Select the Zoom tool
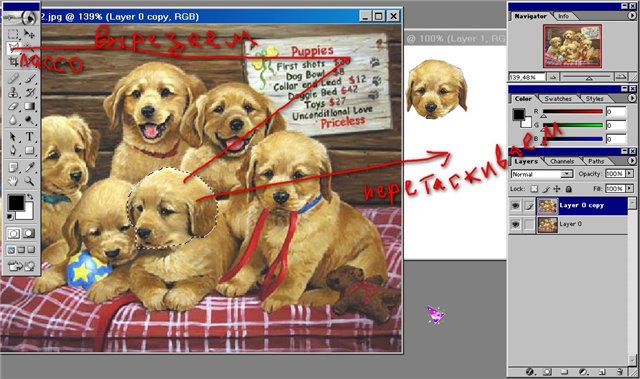 click(29, 181)
